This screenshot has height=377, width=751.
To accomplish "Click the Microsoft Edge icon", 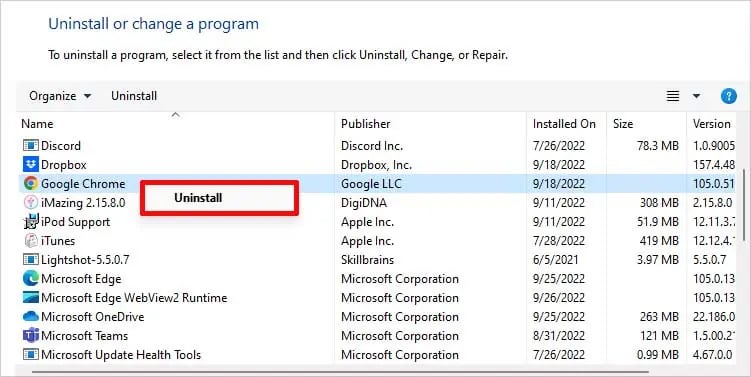I will click(31, 278).
